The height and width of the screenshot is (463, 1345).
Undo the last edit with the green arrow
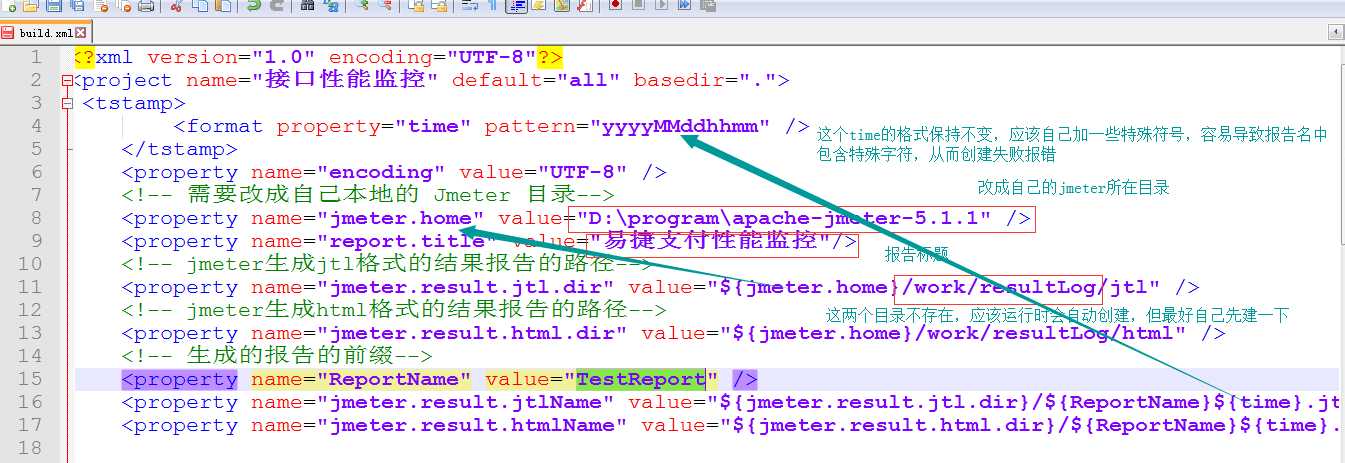click(x=252, y=6)
